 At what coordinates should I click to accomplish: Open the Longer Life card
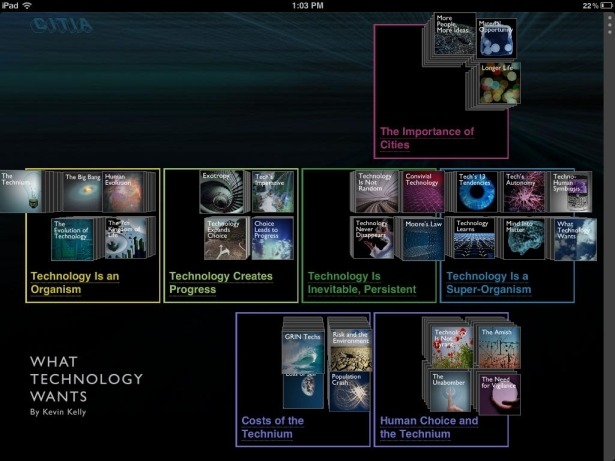(497, 83)
